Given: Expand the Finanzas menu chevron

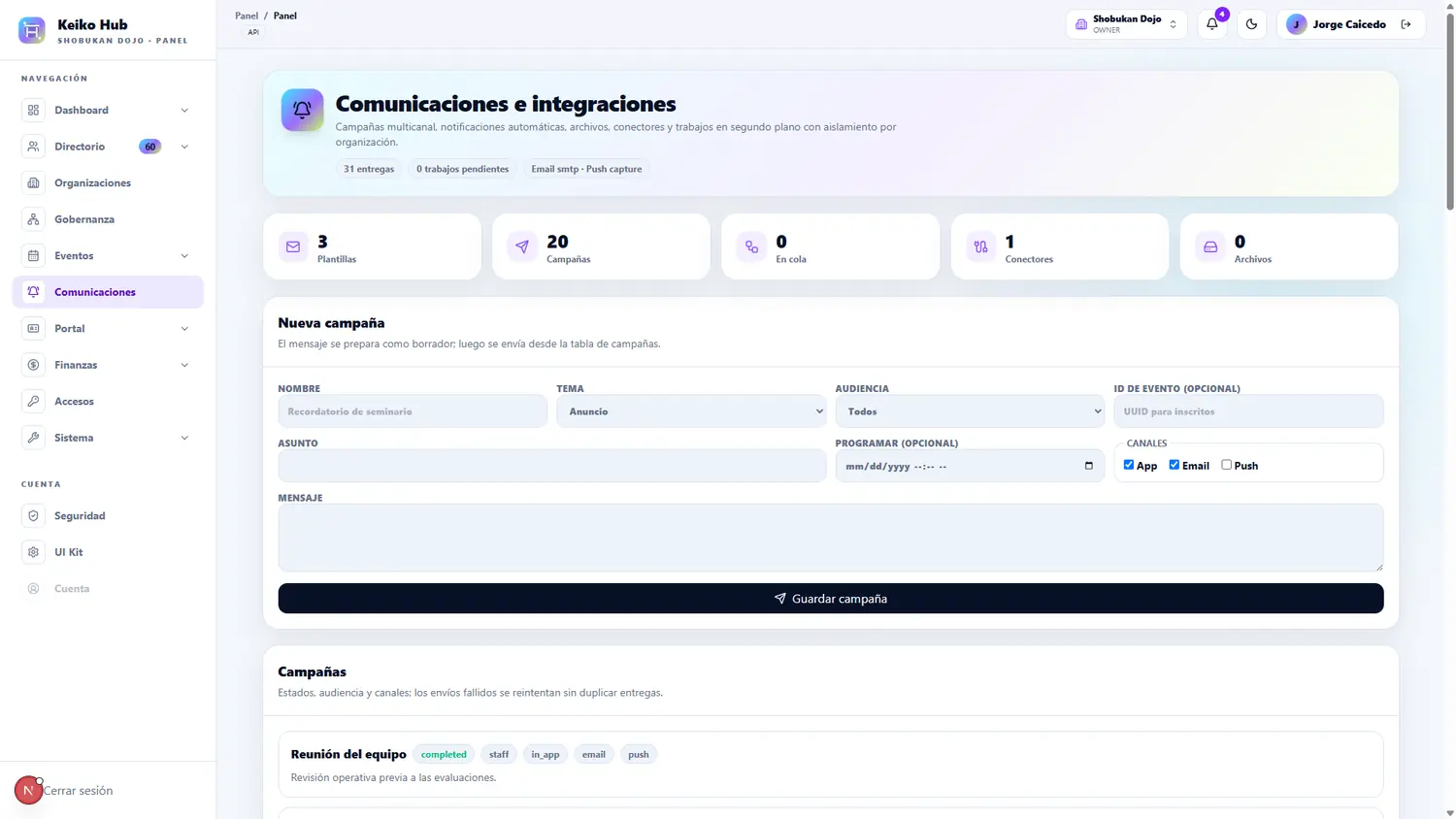Looking at the screenshot, I should point(184,365).
